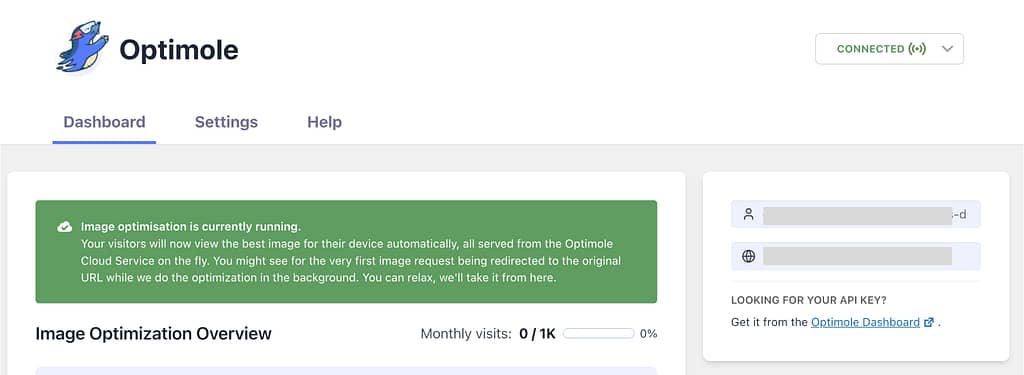Expand the CONNECTED status dropdown
This screenshot has height=375, width=1024.
pos(889,49)
